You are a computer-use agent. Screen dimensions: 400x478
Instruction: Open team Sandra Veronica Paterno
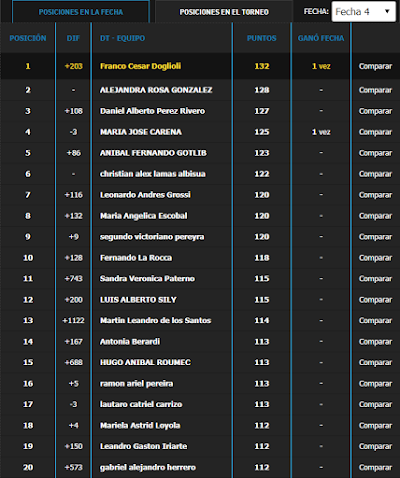[x=147, y=278]
